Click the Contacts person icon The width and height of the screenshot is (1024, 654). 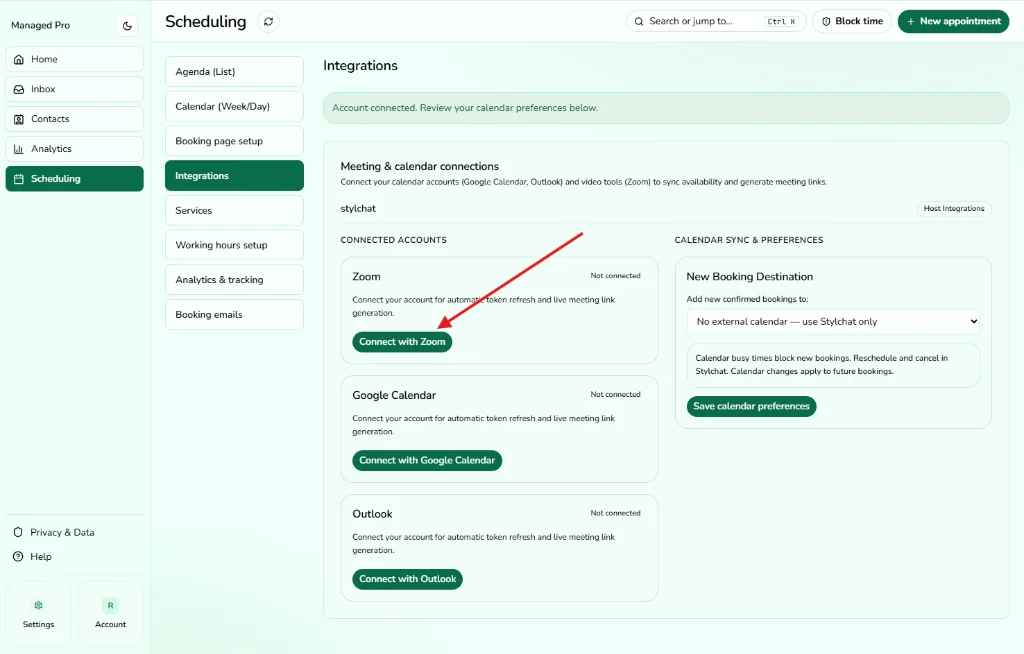coord(19,119)
